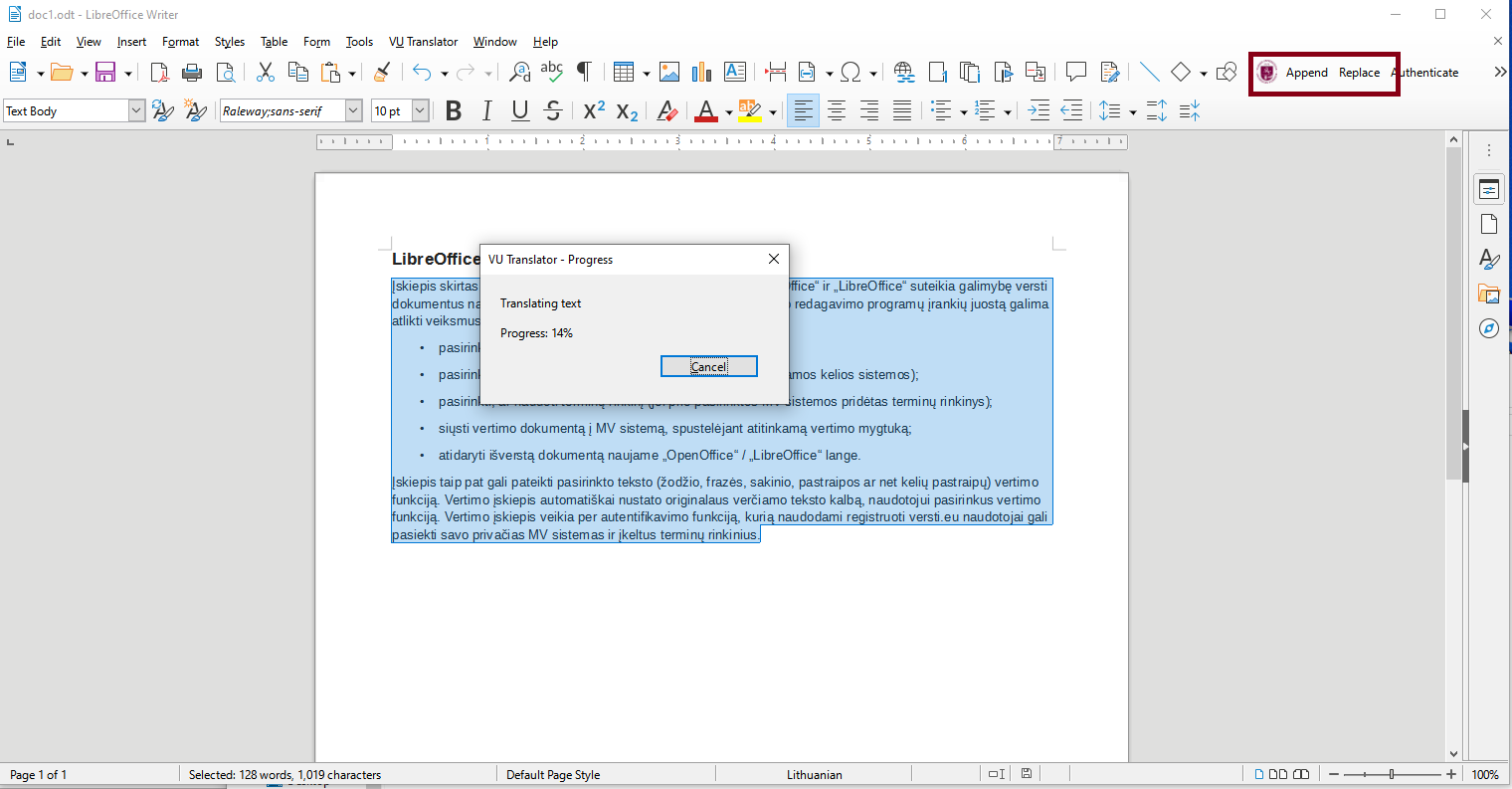Click the Lithuanian language status field

[815, 774]
